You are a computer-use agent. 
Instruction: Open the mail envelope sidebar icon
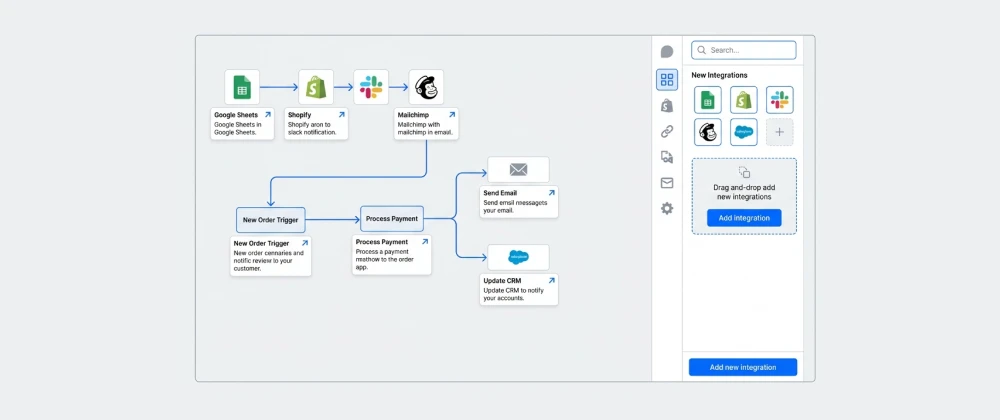[x=667, y=183]
